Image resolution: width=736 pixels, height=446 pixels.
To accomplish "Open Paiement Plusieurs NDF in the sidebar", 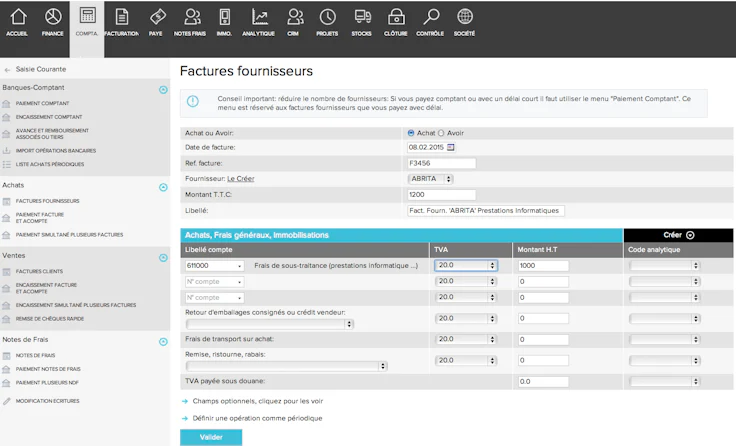I will [x=47, y=383].
